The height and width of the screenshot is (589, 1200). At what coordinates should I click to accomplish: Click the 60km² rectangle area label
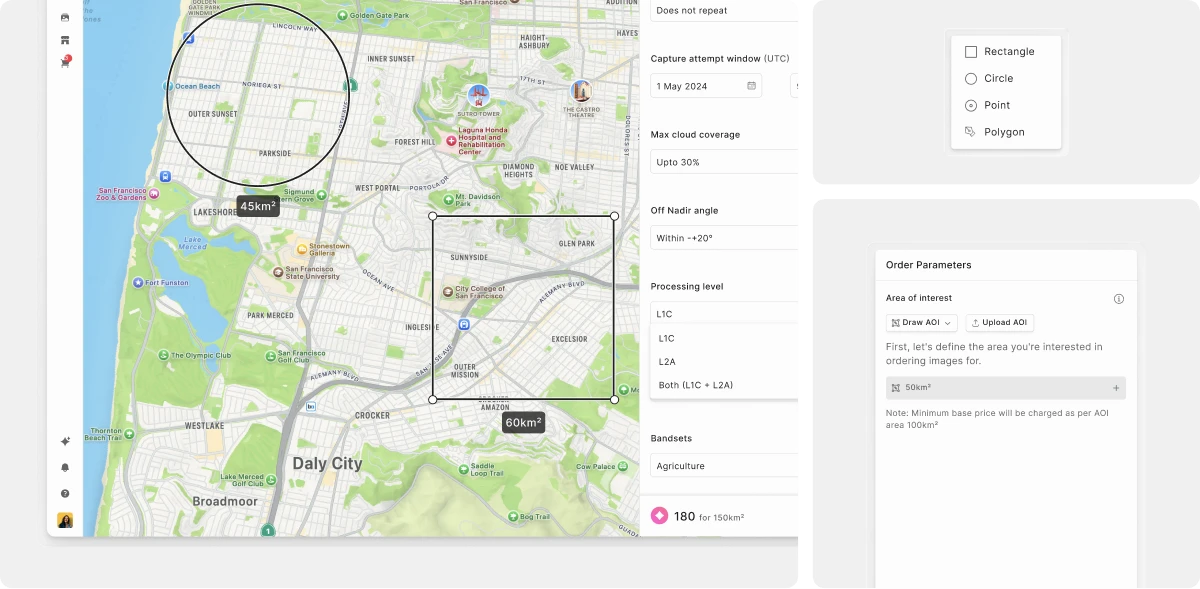coord(523,422)
